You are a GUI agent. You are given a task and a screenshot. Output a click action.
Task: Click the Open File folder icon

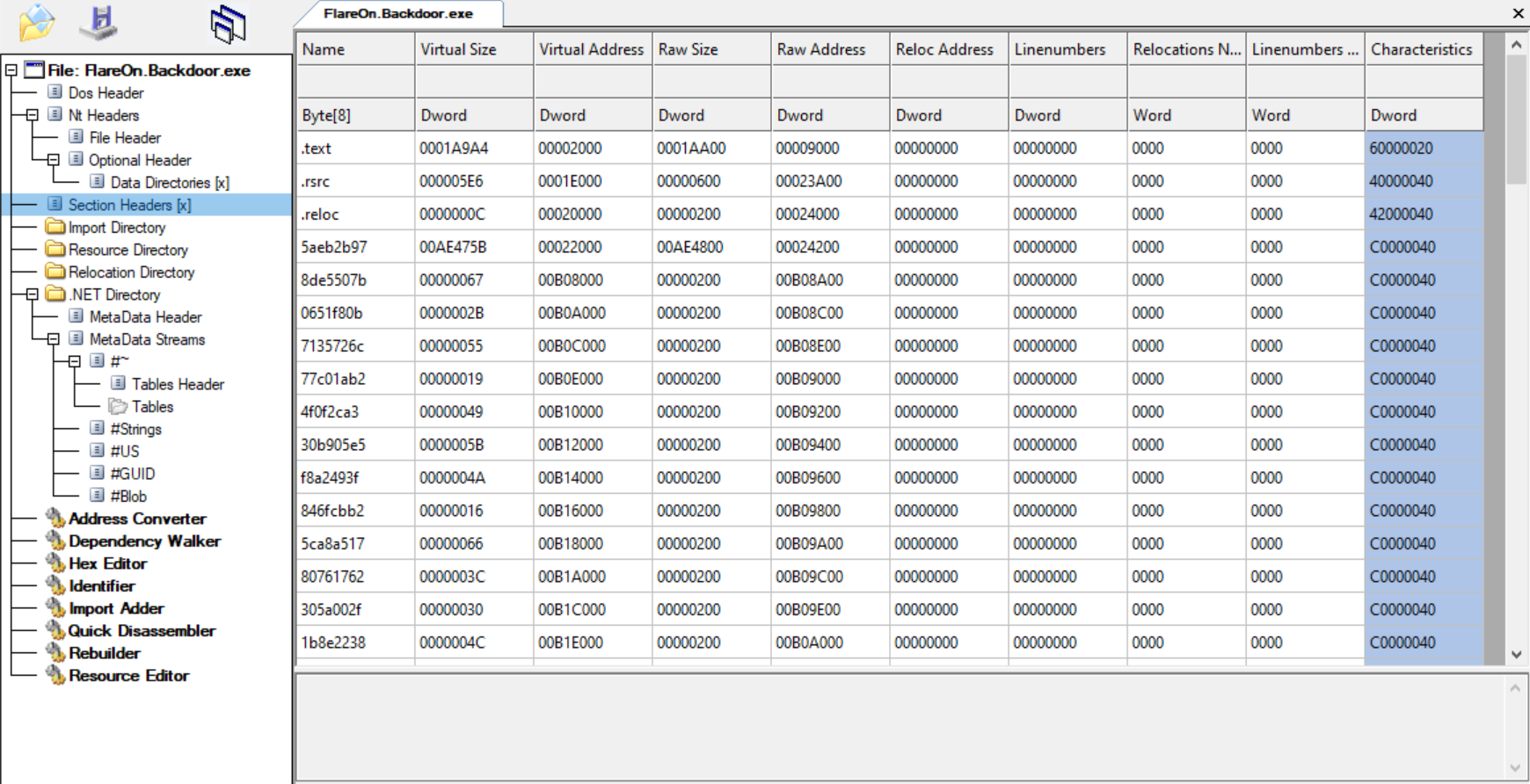pos(36,23)
